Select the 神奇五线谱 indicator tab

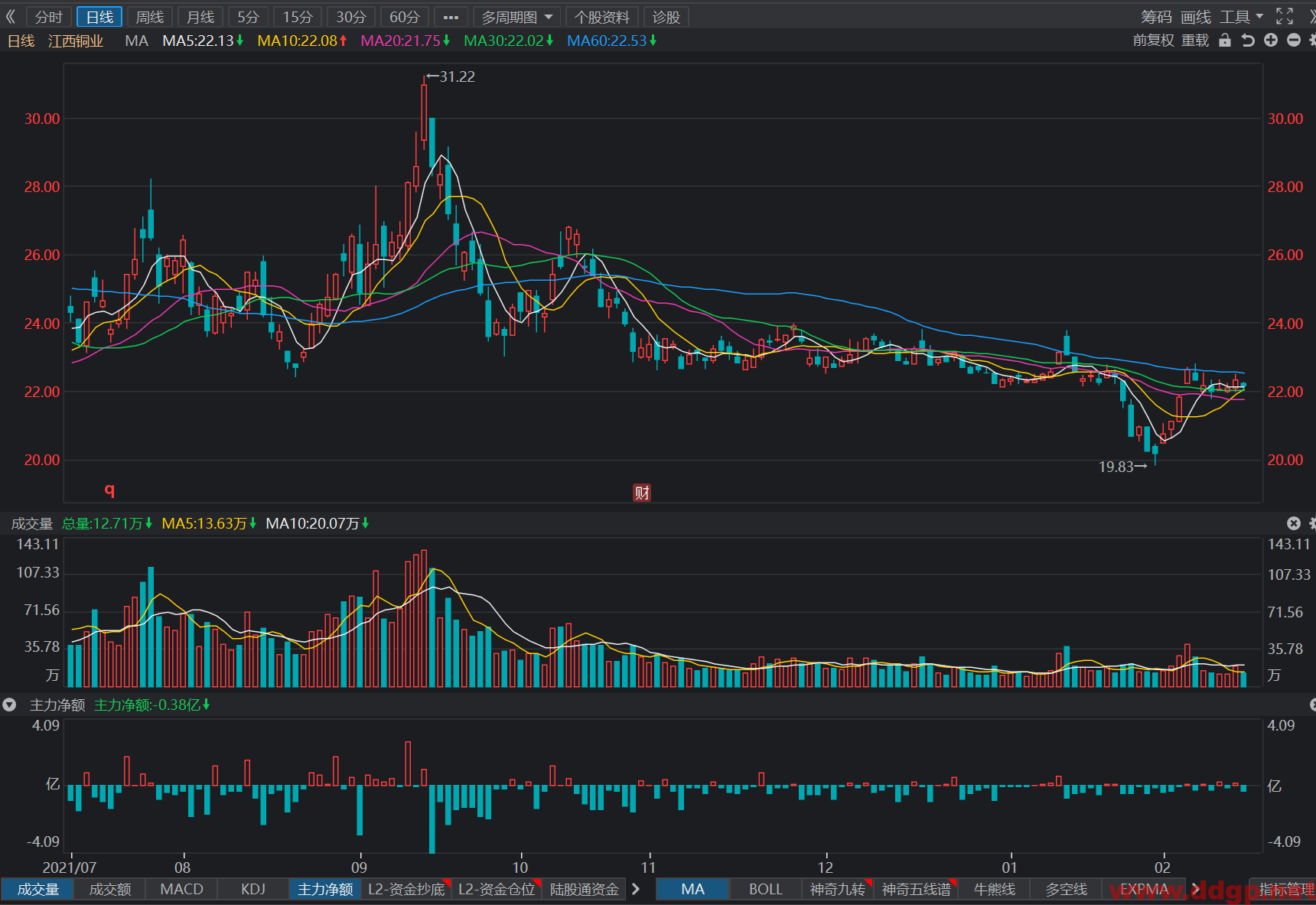click(x=916, y=889)
